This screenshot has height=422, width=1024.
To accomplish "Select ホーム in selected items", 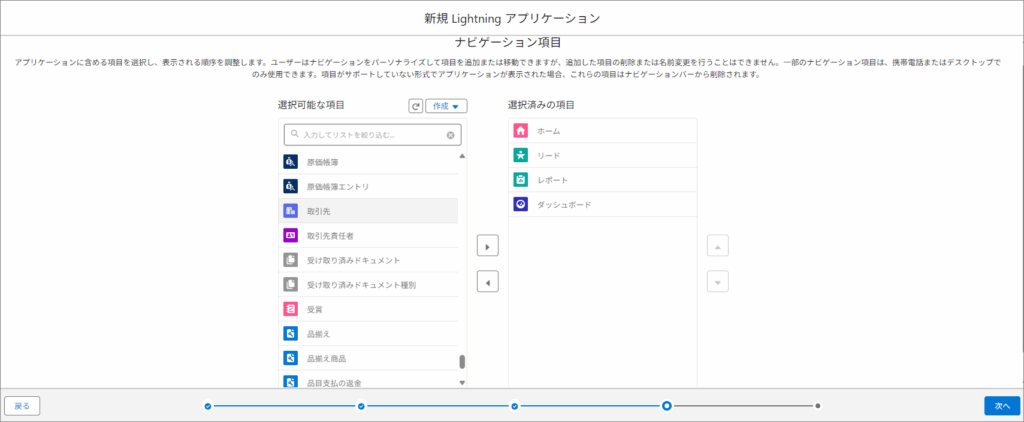I will 548,131.
